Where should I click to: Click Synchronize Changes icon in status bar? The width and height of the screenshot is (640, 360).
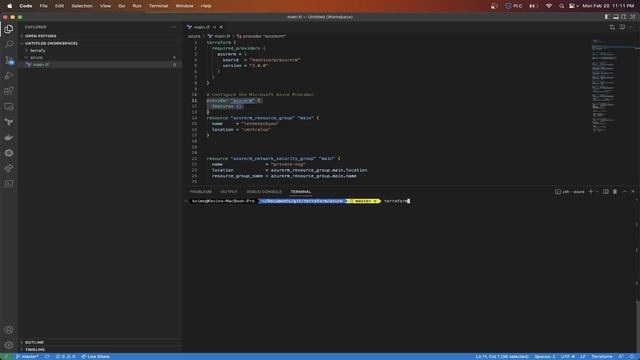(47, 356)
